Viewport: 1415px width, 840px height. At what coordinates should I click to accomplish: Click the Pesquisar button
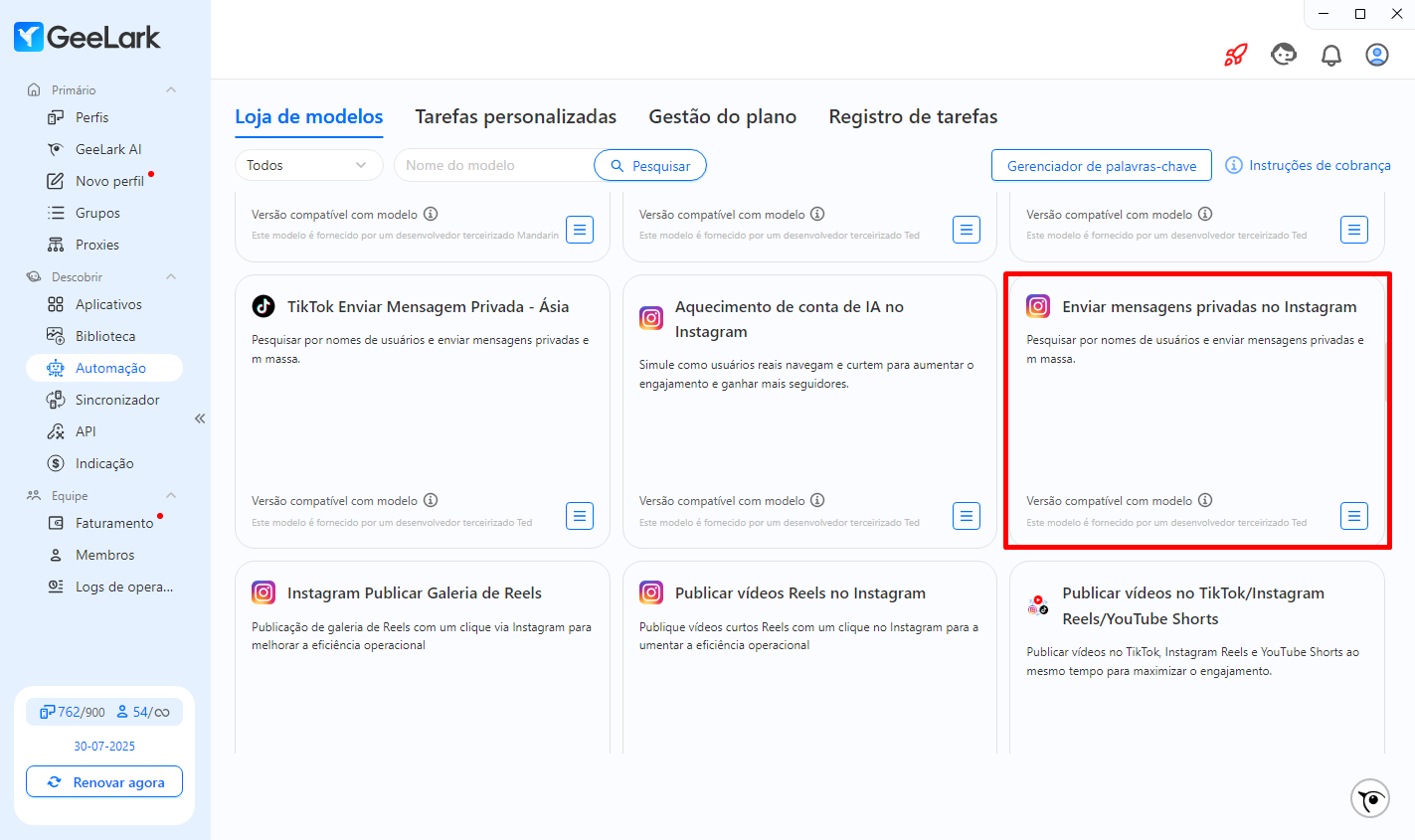coord(650,165)
